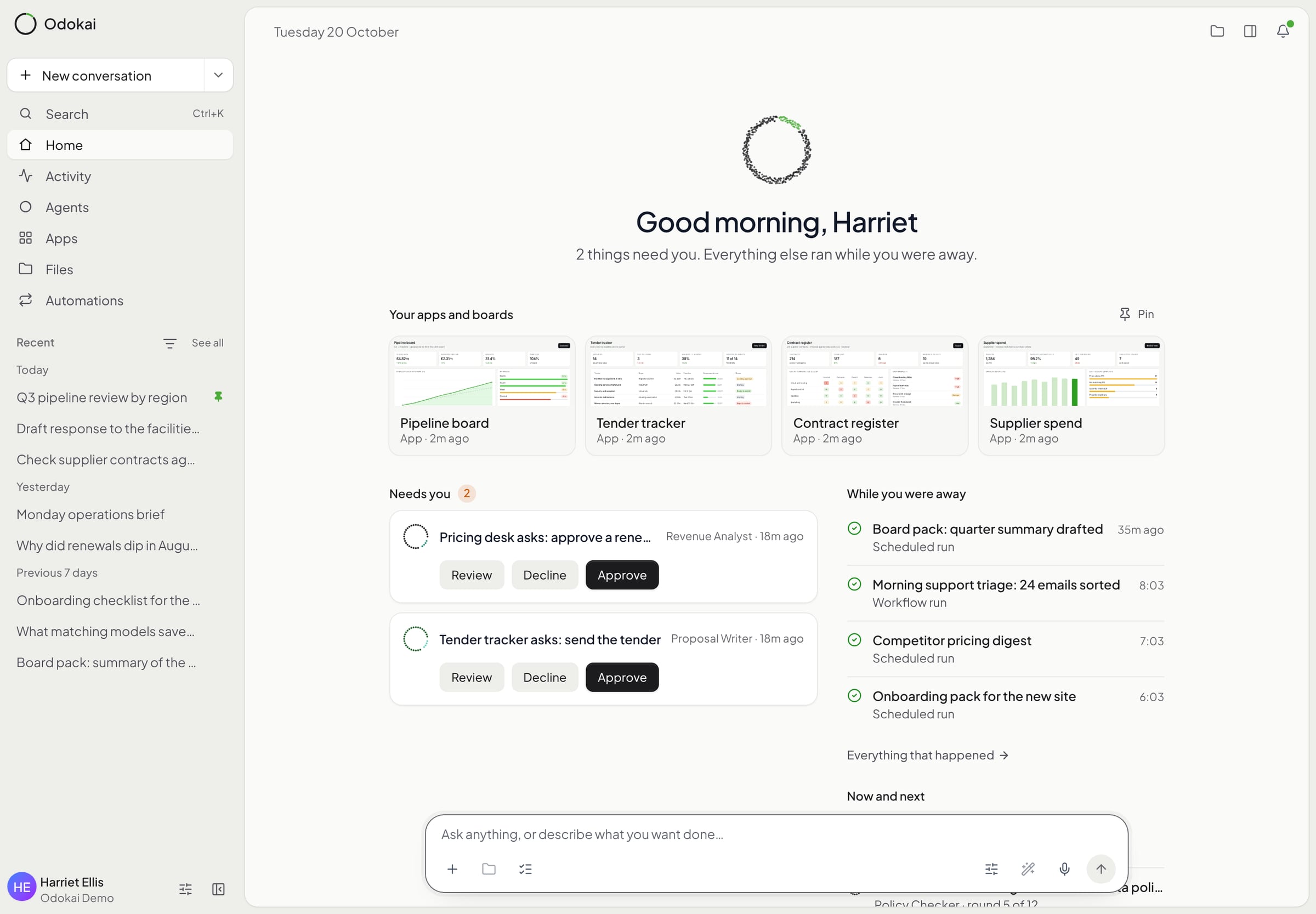This screenshot has height=914, width=1316.
Task: Click the See all recent link
Action: pos(207,343)
